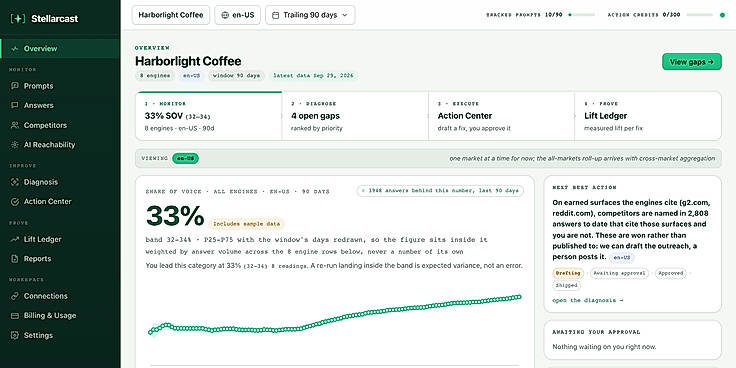Click the calendar icon beside Trailing 90 days
Viewport: 736px width, 368px height.
tap(276, 15)
